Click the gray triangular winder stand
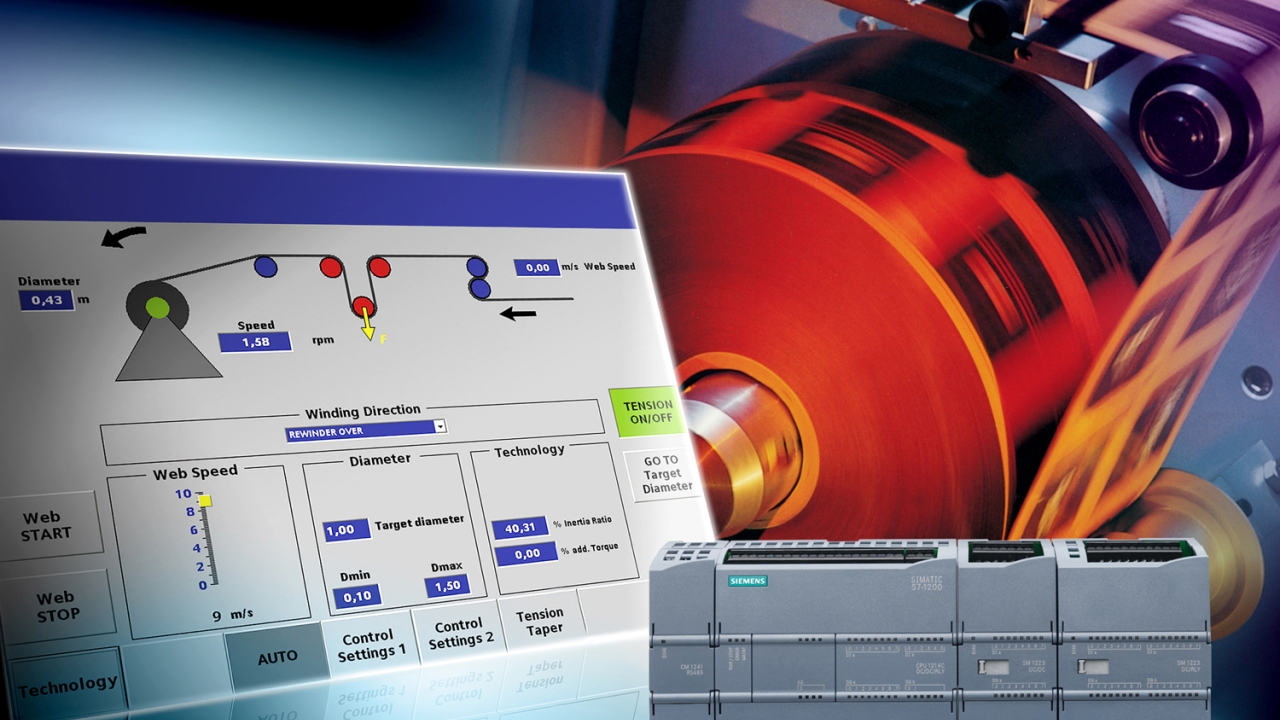The height and width of the screenshot is (720, 1280). pos(167,352)
